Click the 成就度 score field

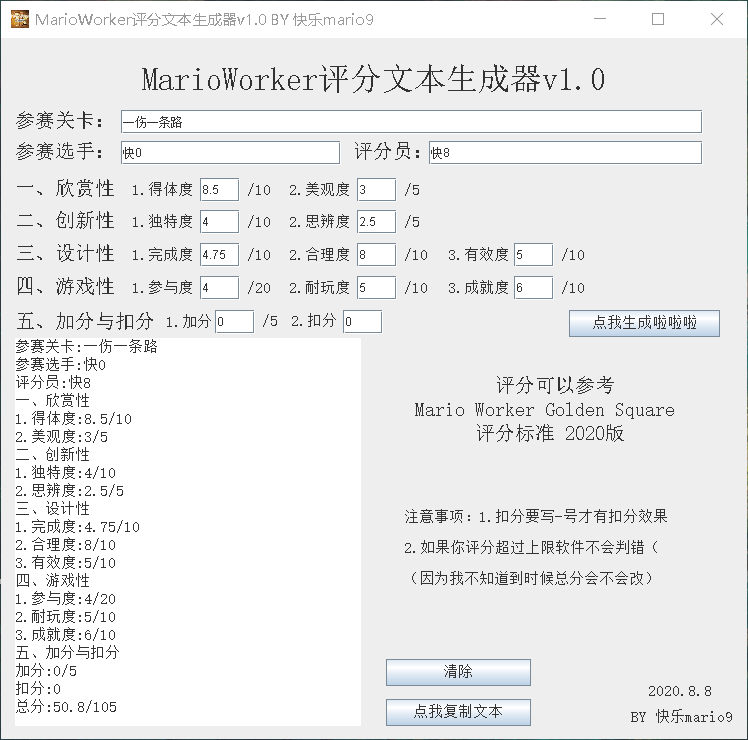click(533, 287)
